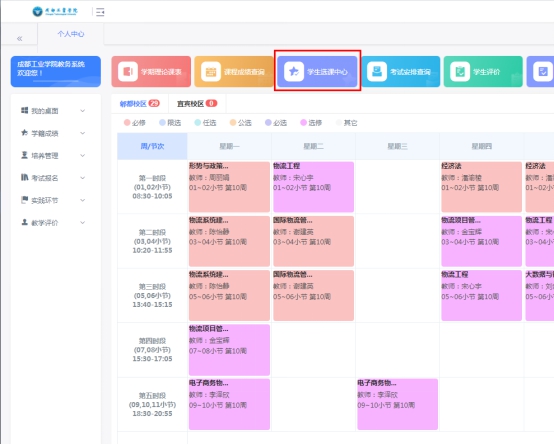Click the college logo in header
Image resolution: width=554 pixels, height=445 pixels.
(x=55, y=11)
